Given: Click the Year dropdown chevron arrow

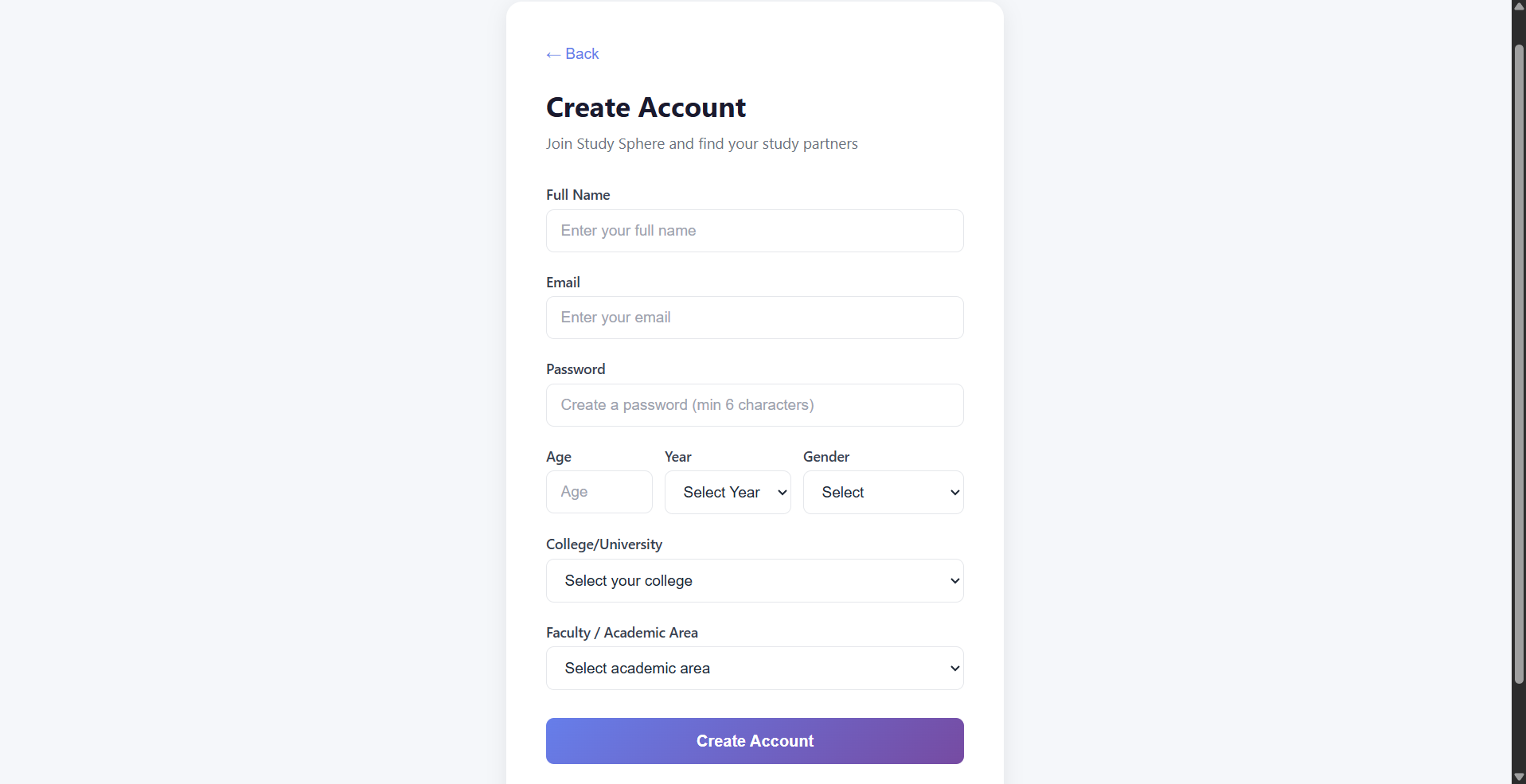Looking at the screenshot, I should point(783,493).
